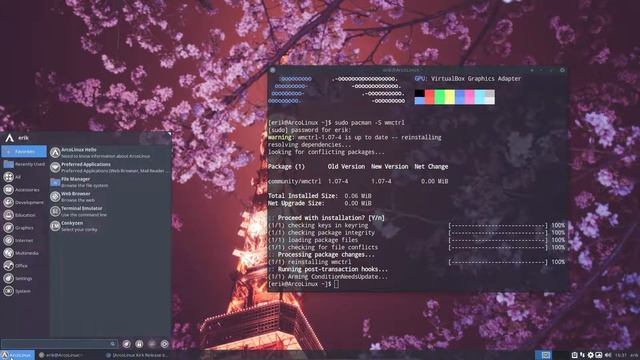Open the Office category
Image resolution: width=640 pixels, height=360 pixels.
24,265
